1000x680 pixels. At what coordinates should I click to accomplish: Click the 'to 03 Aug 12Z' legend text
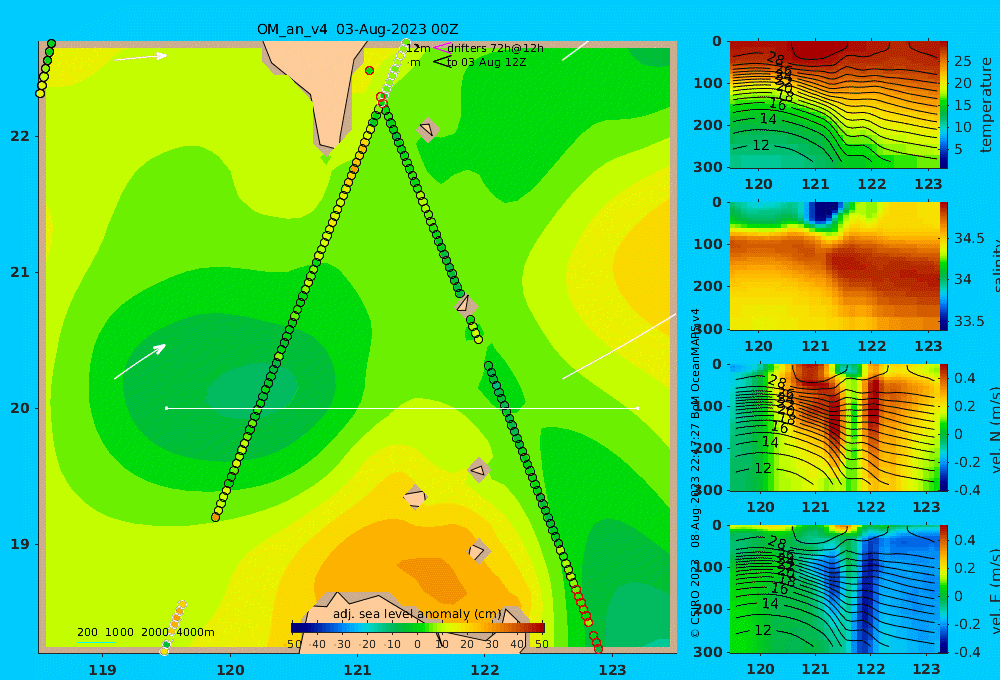point(486,62)
